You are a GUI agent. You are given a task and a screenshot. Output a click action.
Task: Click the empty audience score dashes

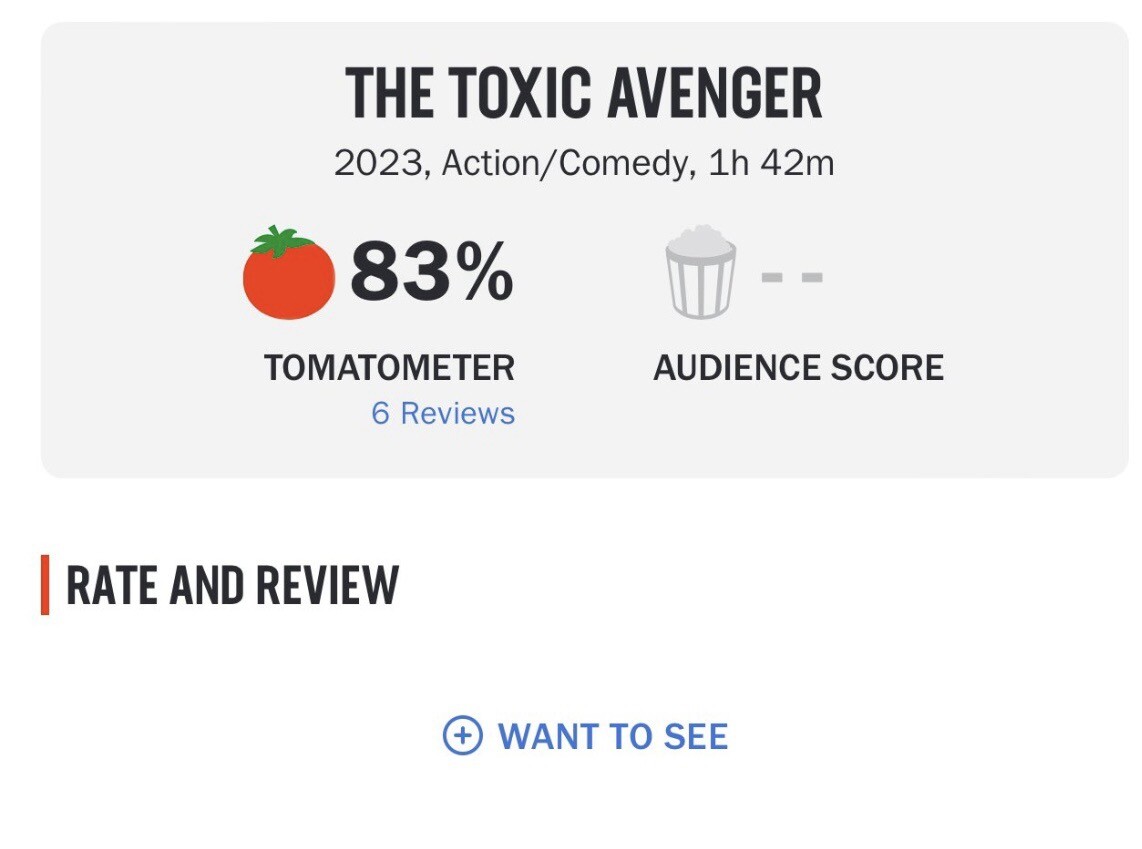[x=792, y=277]
